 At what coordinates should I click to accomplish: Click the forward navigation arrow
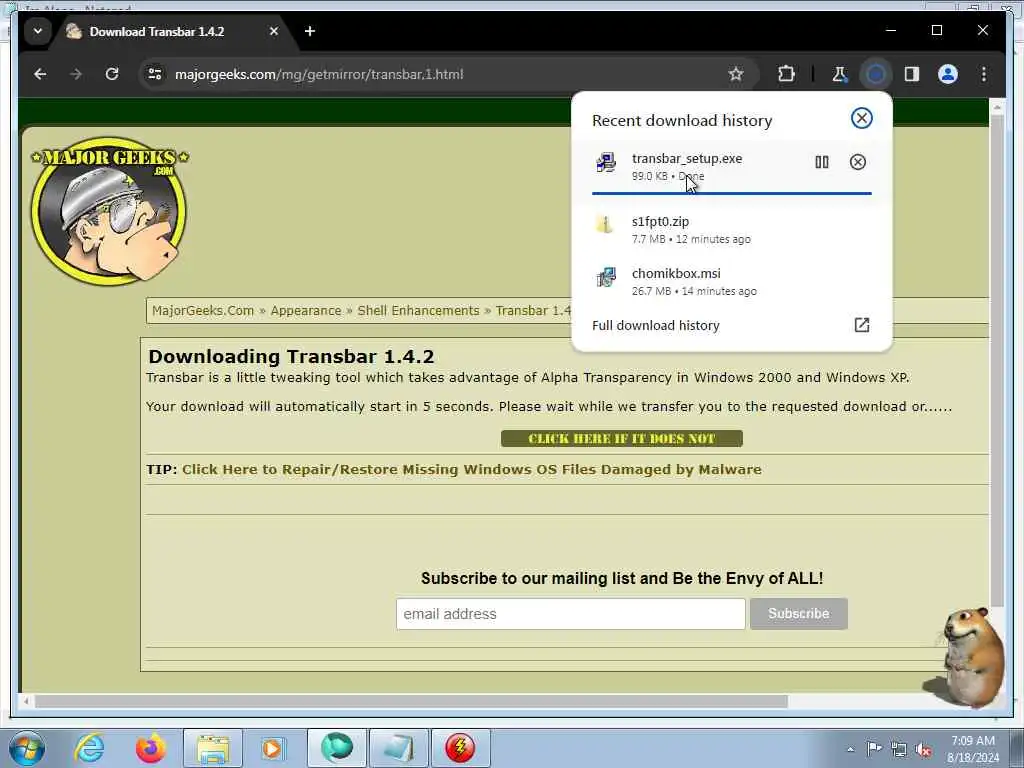tap(76, 74)
